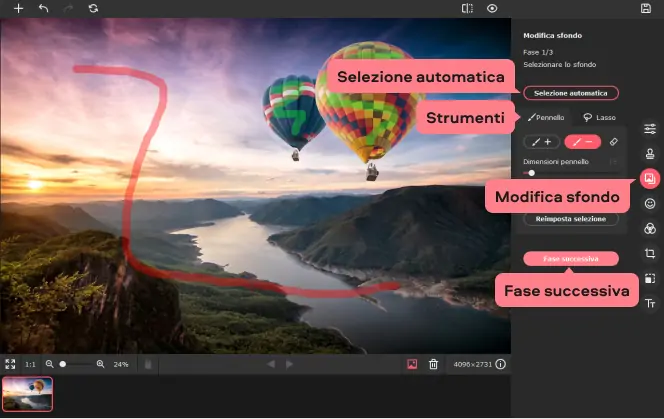Open the three-circles effects tool
664x419 pixels.
point(650,229)
